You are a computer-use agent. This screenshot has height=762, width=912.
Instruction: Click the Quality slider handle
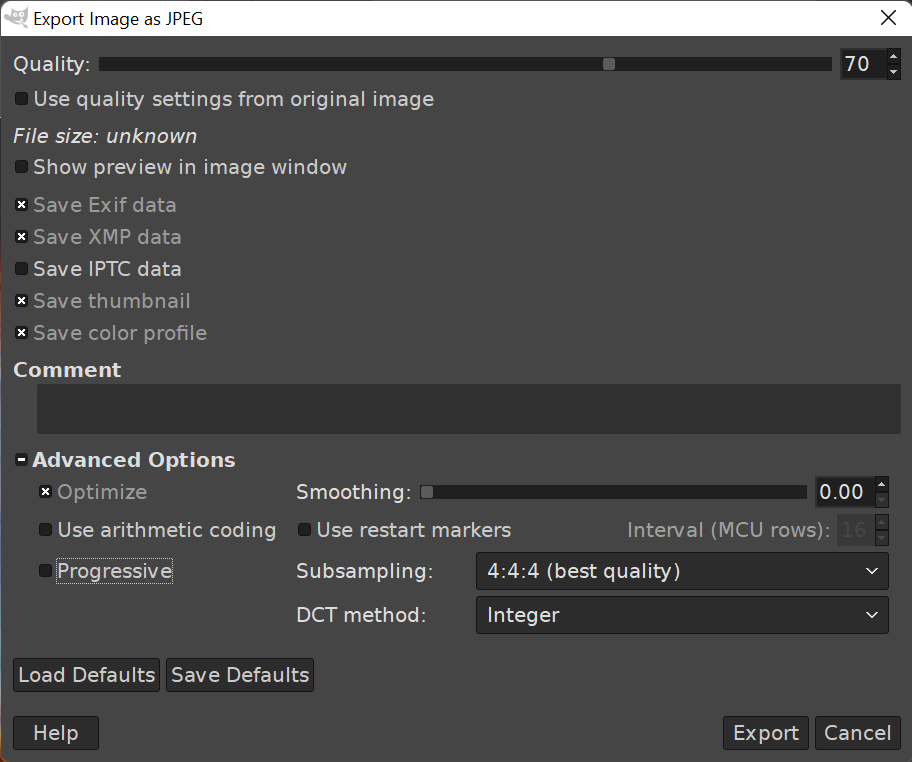click(x=608, y=64)
